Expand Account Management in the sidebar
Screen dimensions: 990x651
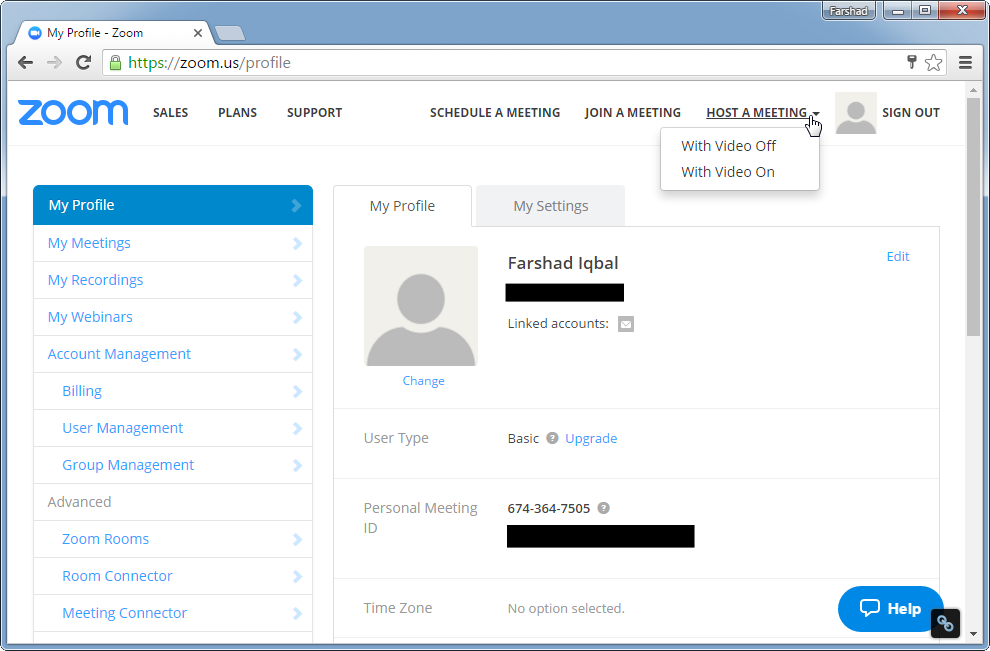click(119, 354)
